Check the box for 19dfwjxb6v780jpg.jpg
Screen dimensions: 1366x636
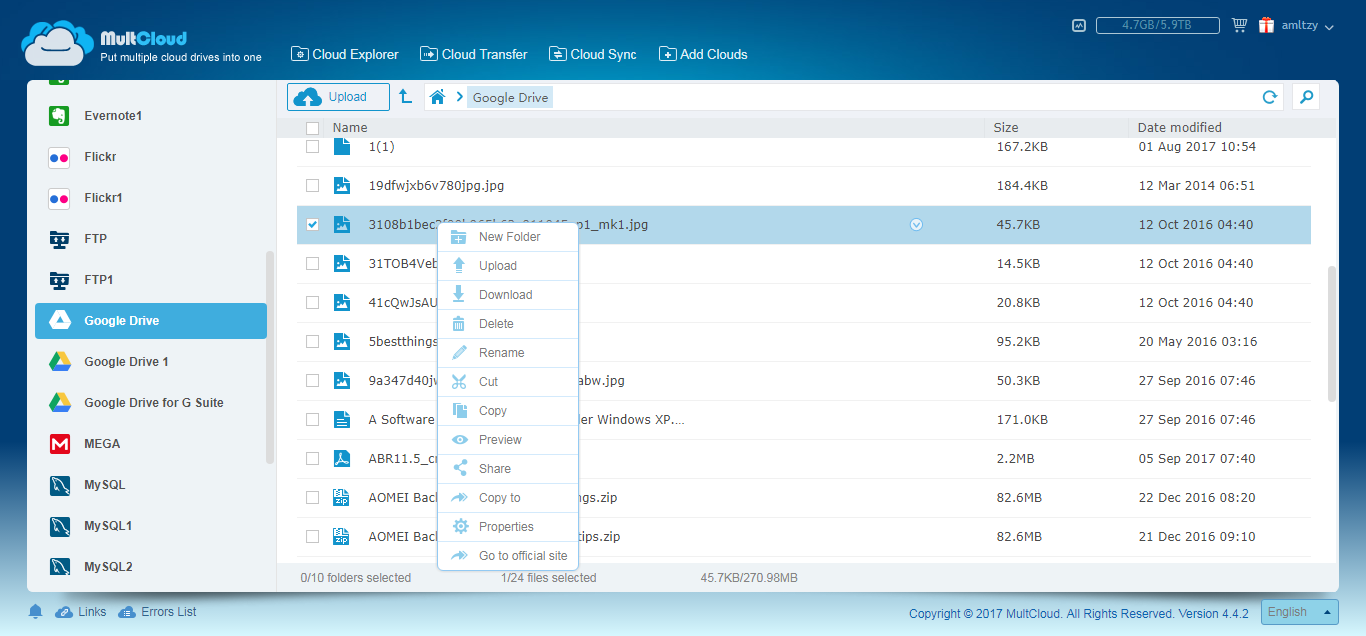pos(313,186)
